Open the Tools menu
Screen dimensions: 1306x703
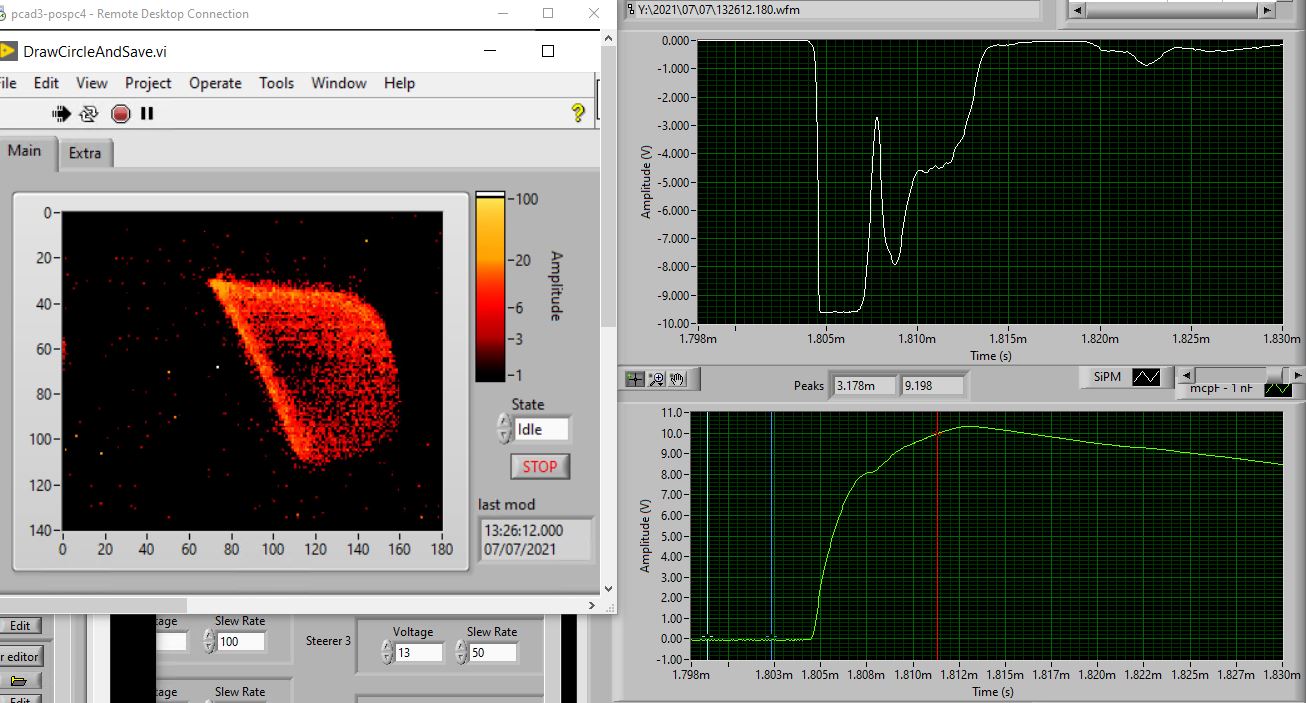[276, 83]
